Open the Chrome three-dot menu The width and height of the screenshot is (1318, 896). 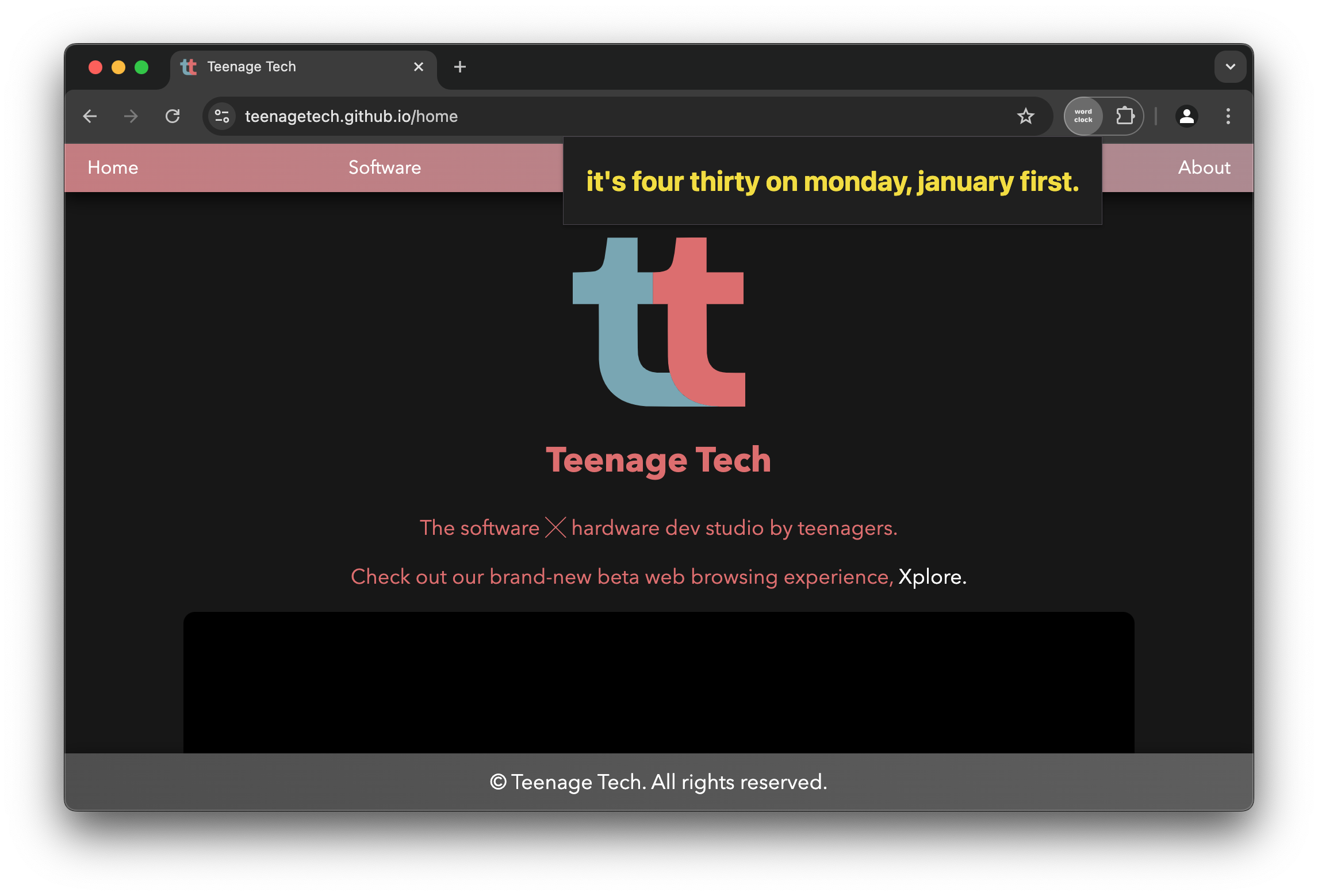click(x=1228, y=116)
